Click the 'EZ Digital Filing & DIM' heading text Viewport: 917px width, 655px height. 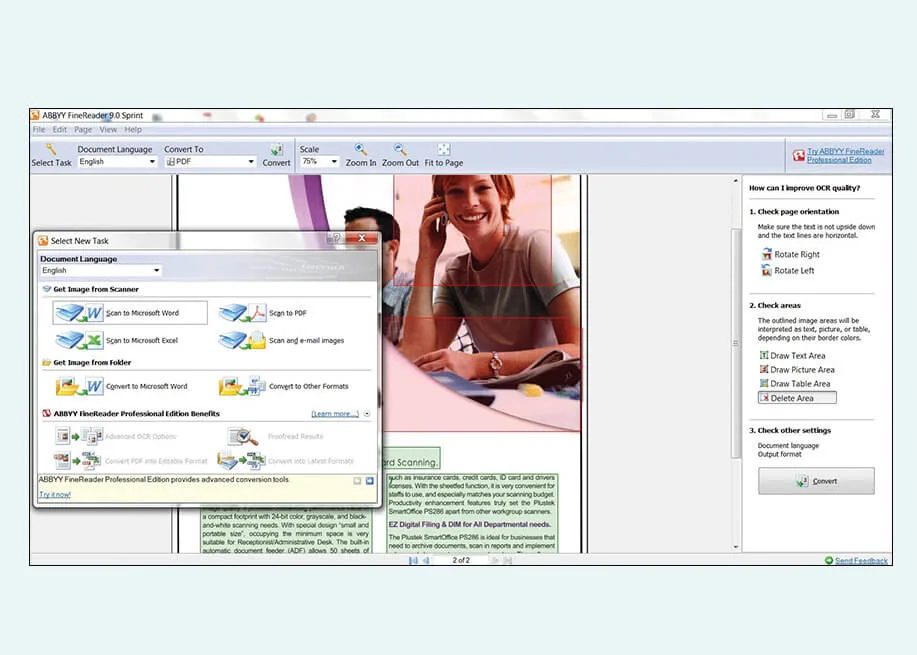(x=470, y=525)
